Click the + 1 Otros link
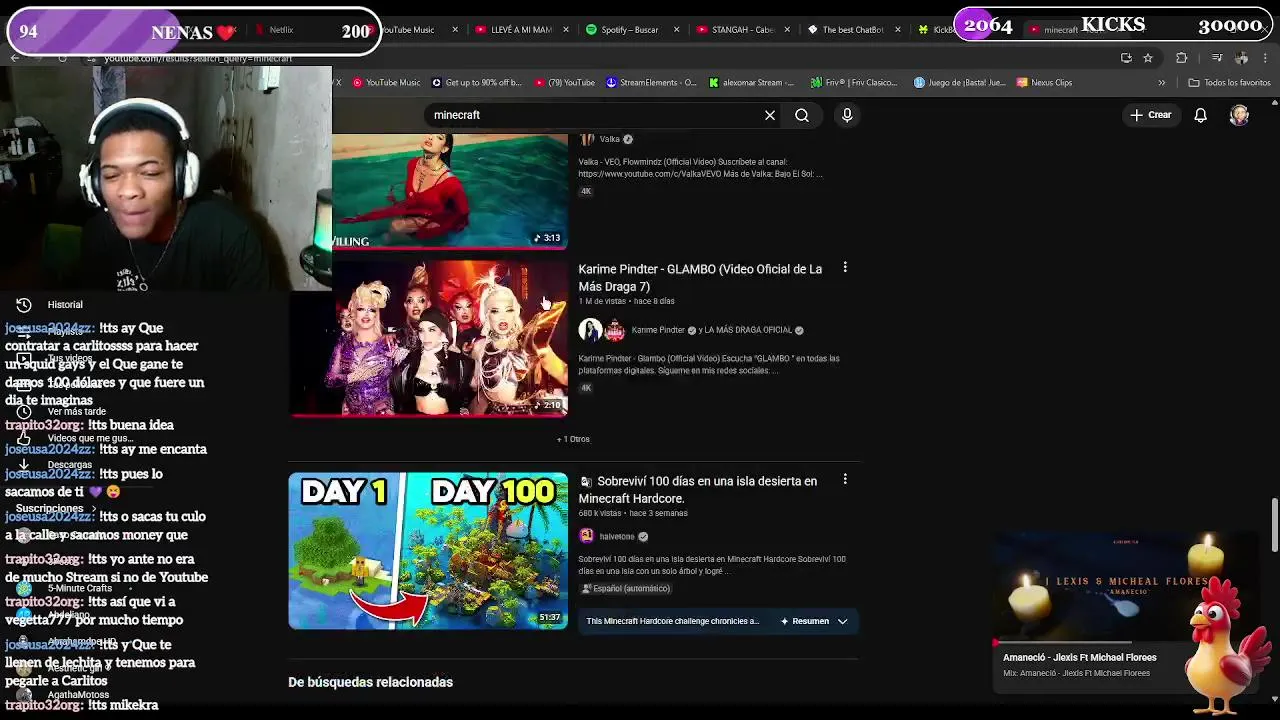Image resolution: width=1280 pixels, height=720 pixels. 573,439
